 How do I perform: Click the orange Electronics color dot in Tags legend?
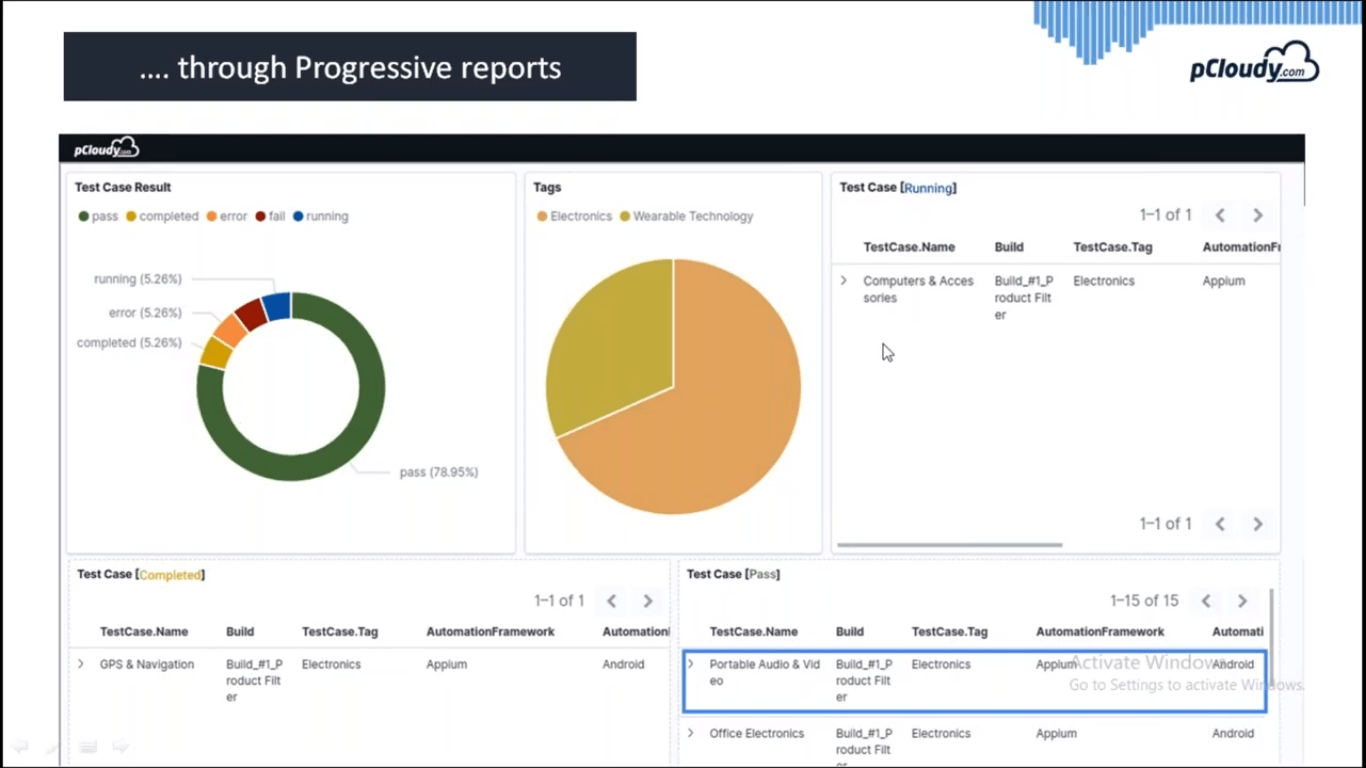pyautogui.click(x=543, y=216)
